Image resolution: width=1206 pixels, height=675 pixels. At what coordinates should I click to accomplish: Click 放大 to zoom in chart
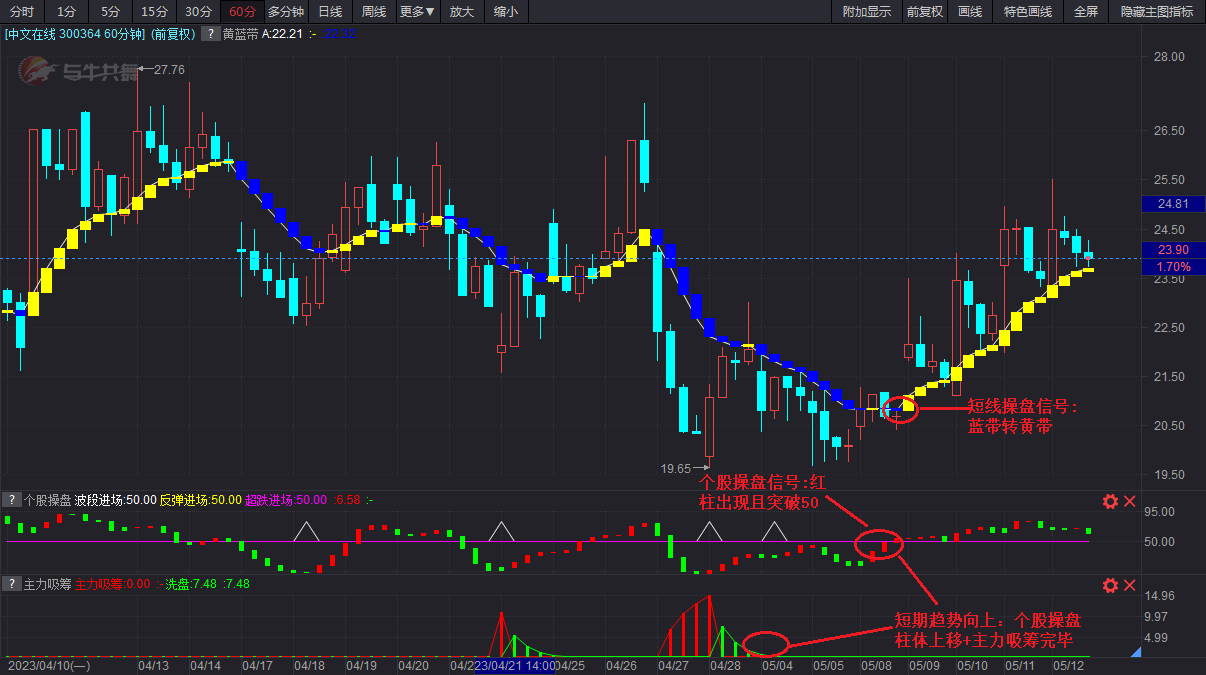coord(462,12)
